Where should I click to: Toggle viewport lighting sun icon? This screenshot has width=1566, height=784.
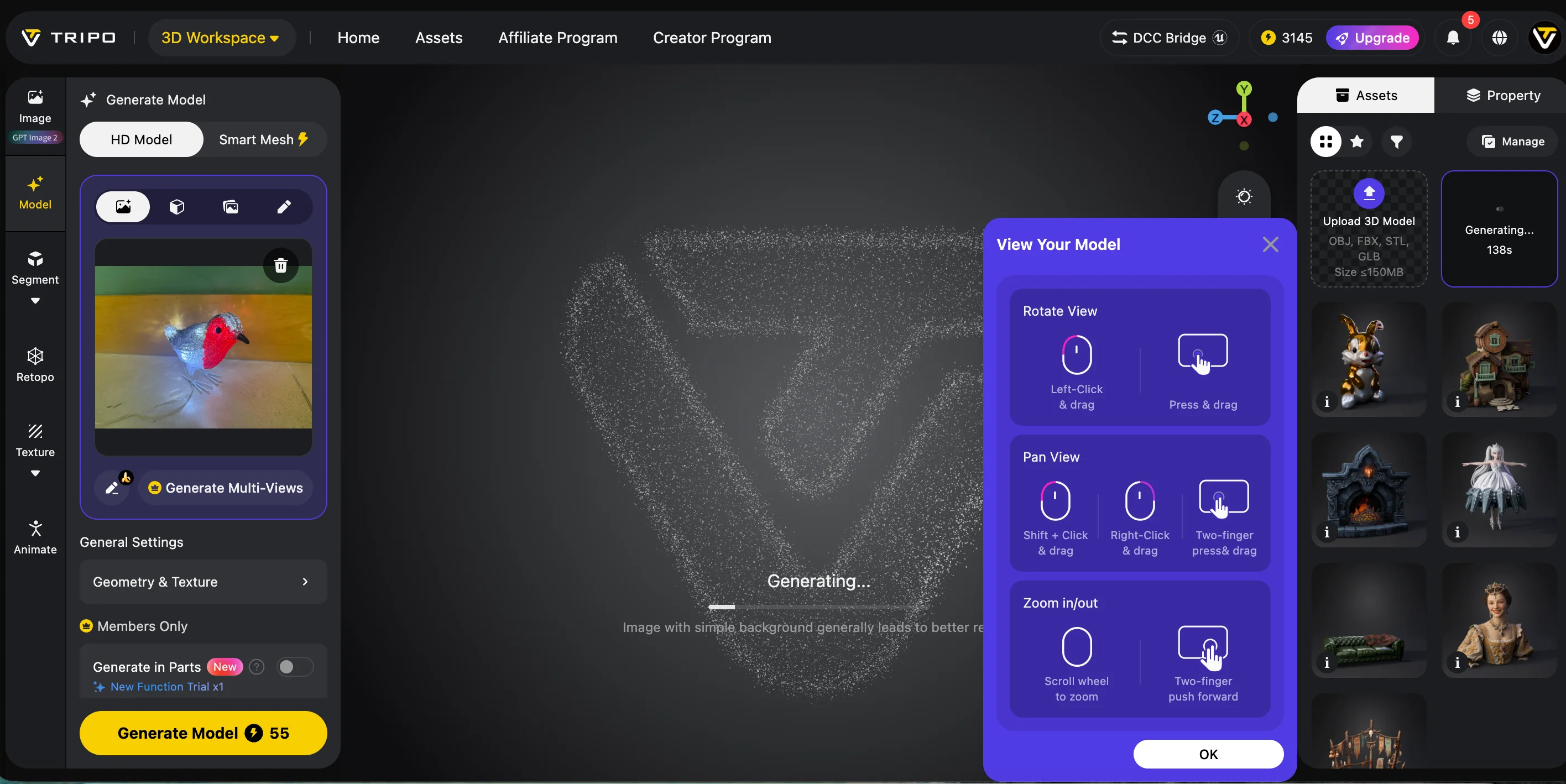[1244, 196]
